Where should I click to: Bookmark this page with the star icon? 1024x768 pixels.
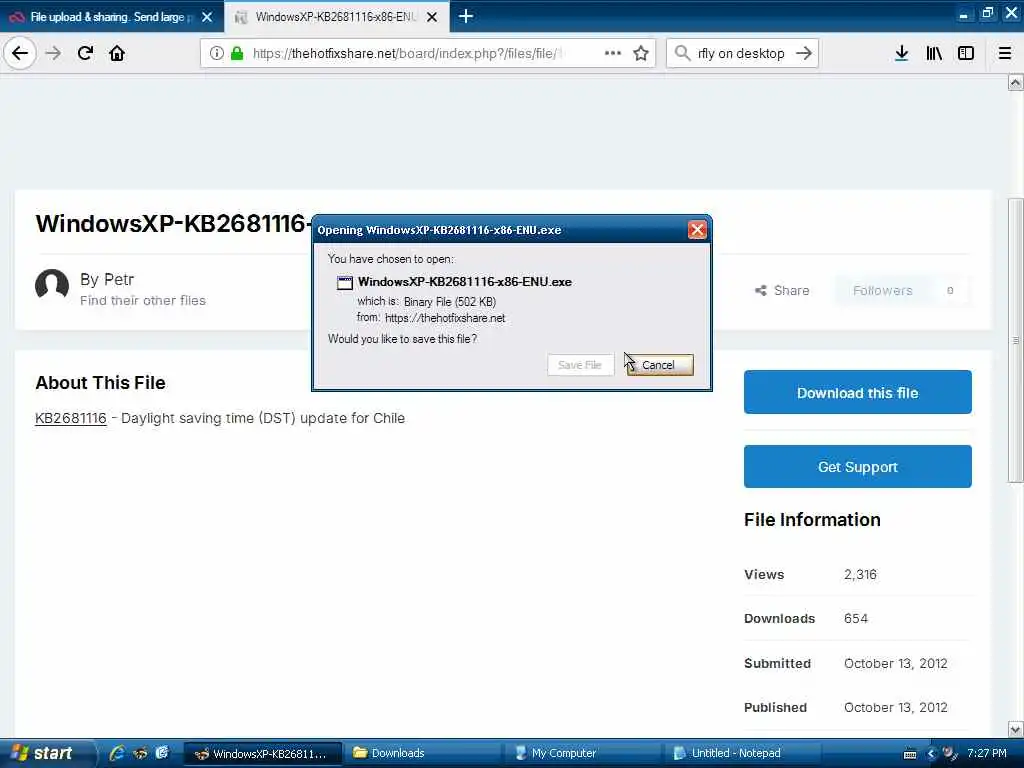pyautogui.click(x=641, y=53)
